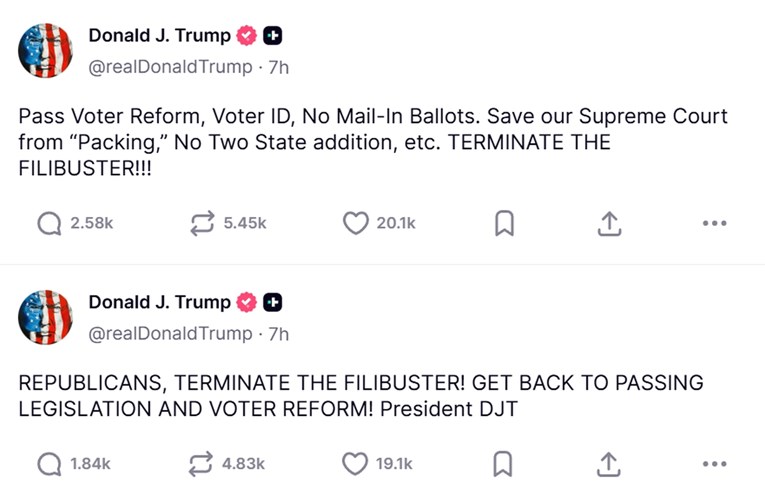Reply to the REPUBLICANS filibuster post
The height and width of the screenshot is (502, 765).
pos(49,463)
